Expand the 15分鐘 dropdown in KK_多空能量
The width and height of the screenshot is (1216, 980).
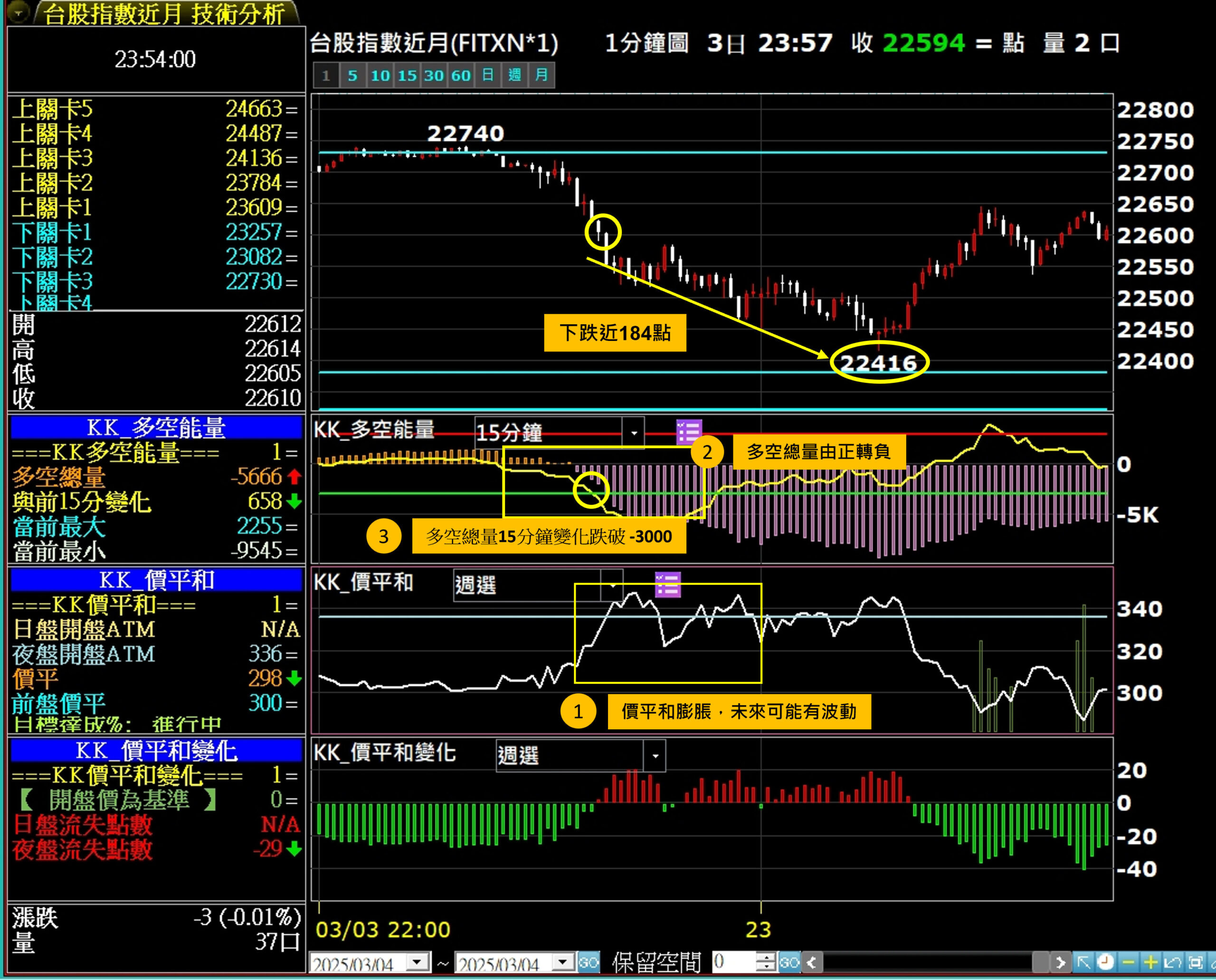click(x=634, y=433)
